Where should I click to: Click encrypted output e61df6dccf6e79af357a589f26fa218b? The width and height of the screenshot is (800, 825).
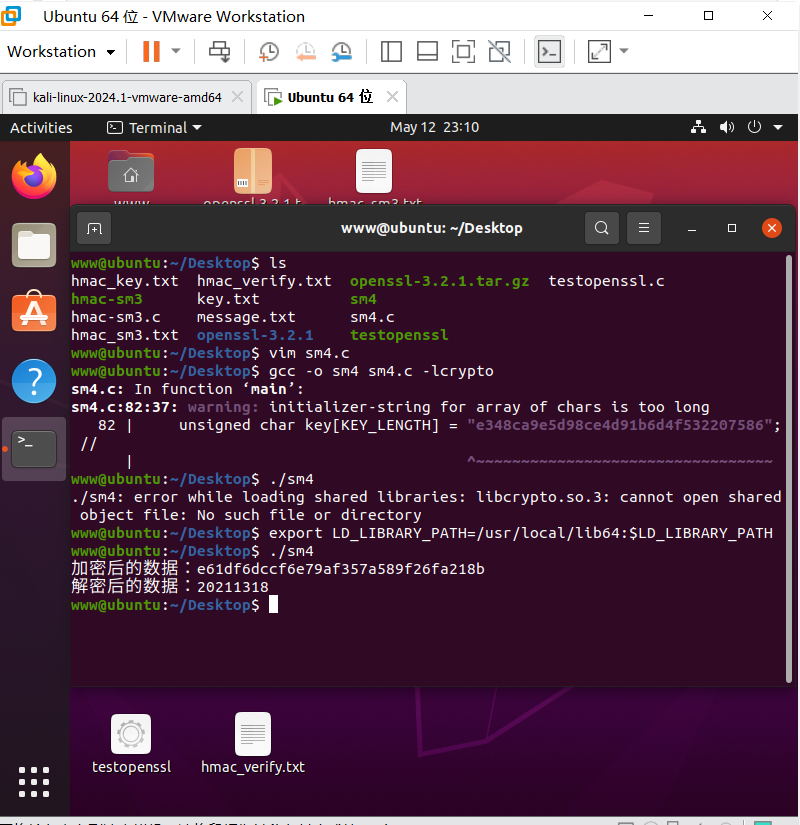tap(341, 569)
